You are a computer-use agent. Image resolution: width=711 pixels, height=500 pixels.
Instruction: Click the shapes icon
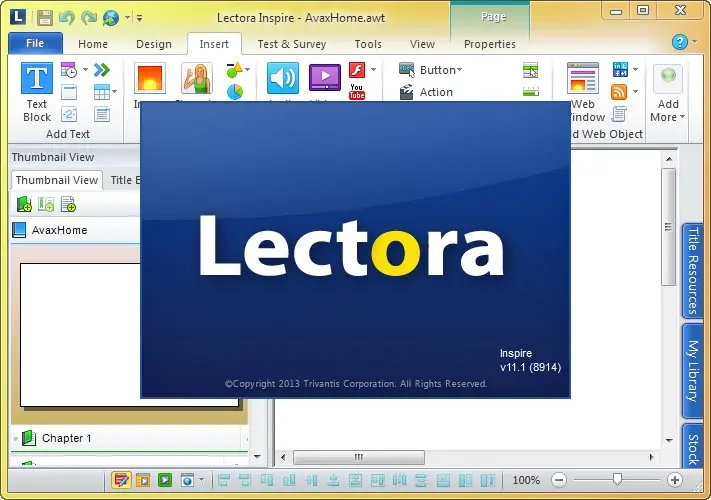coord(234,70)
